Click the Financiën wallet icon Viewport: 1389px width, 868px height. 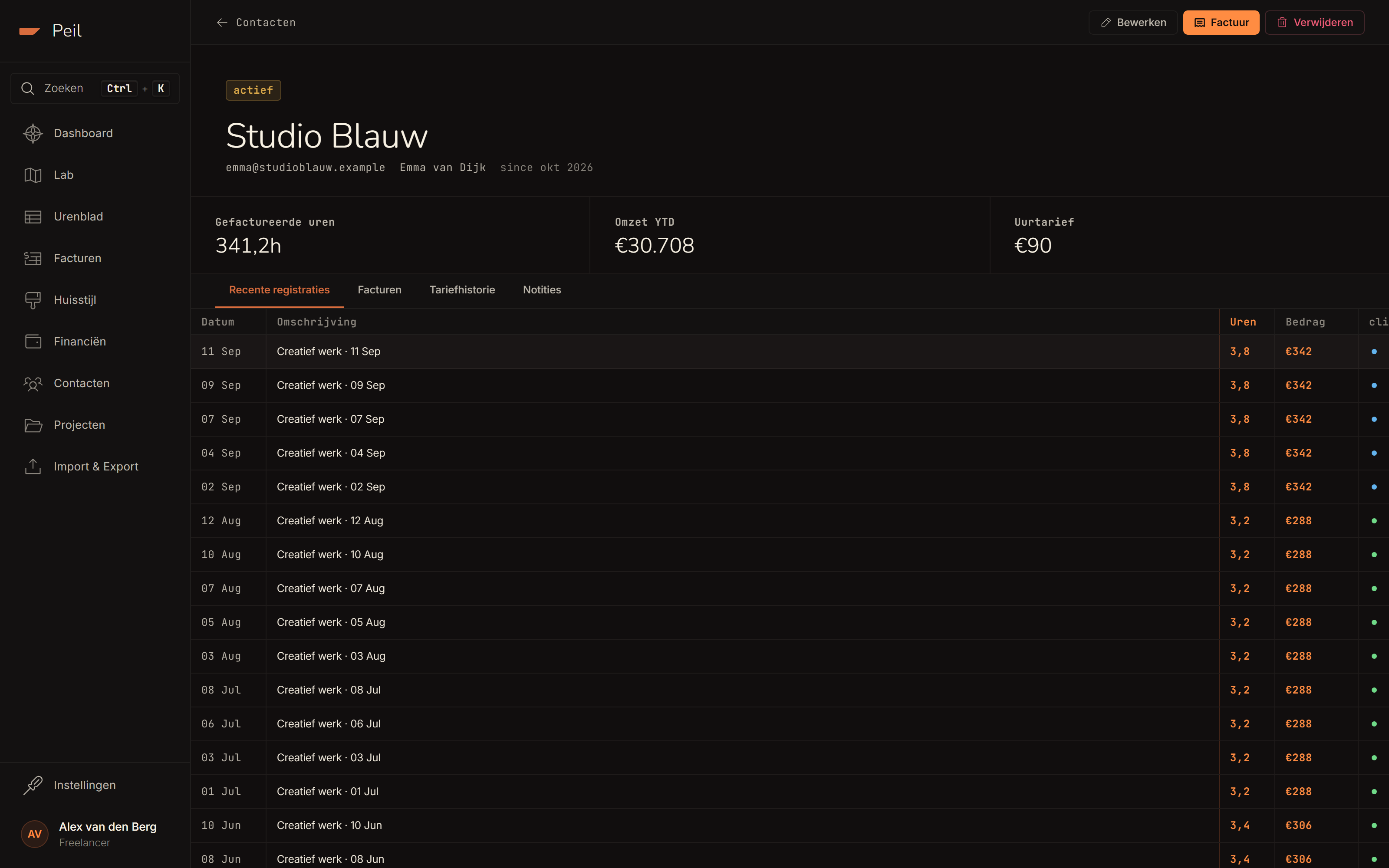tap(33, 342)
